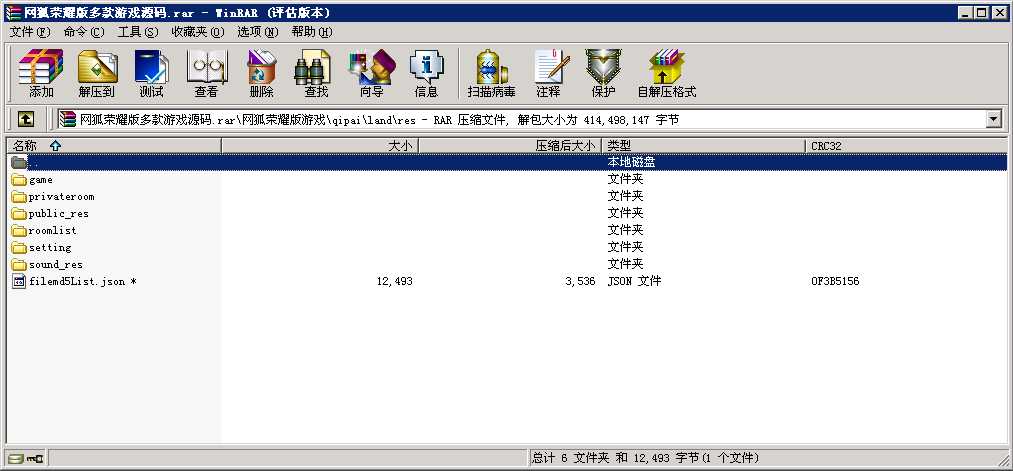The width and height of the screenshot is (1013, 471).
Task: Open the 工具 (Tools) menu
Action: pyautogui.click(x=138, y=32)
